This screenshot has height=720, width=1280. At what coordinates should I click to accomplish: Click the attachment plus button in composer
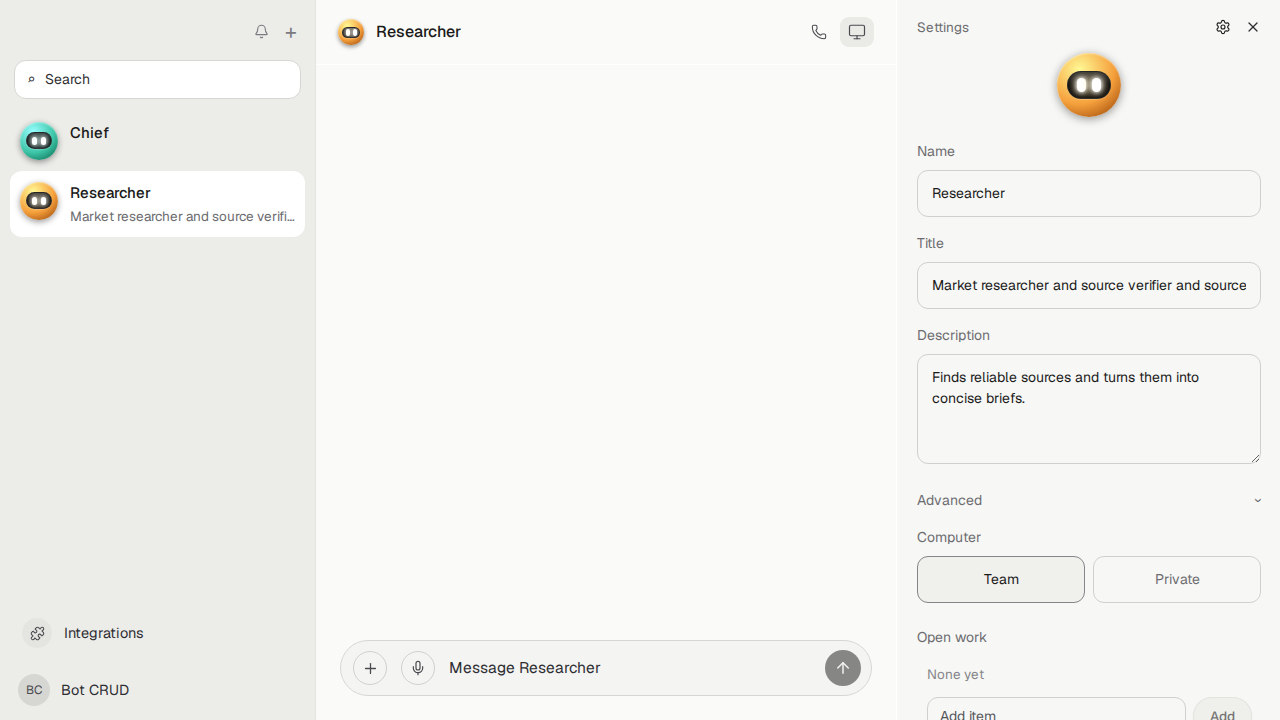[x=370, y=668]
